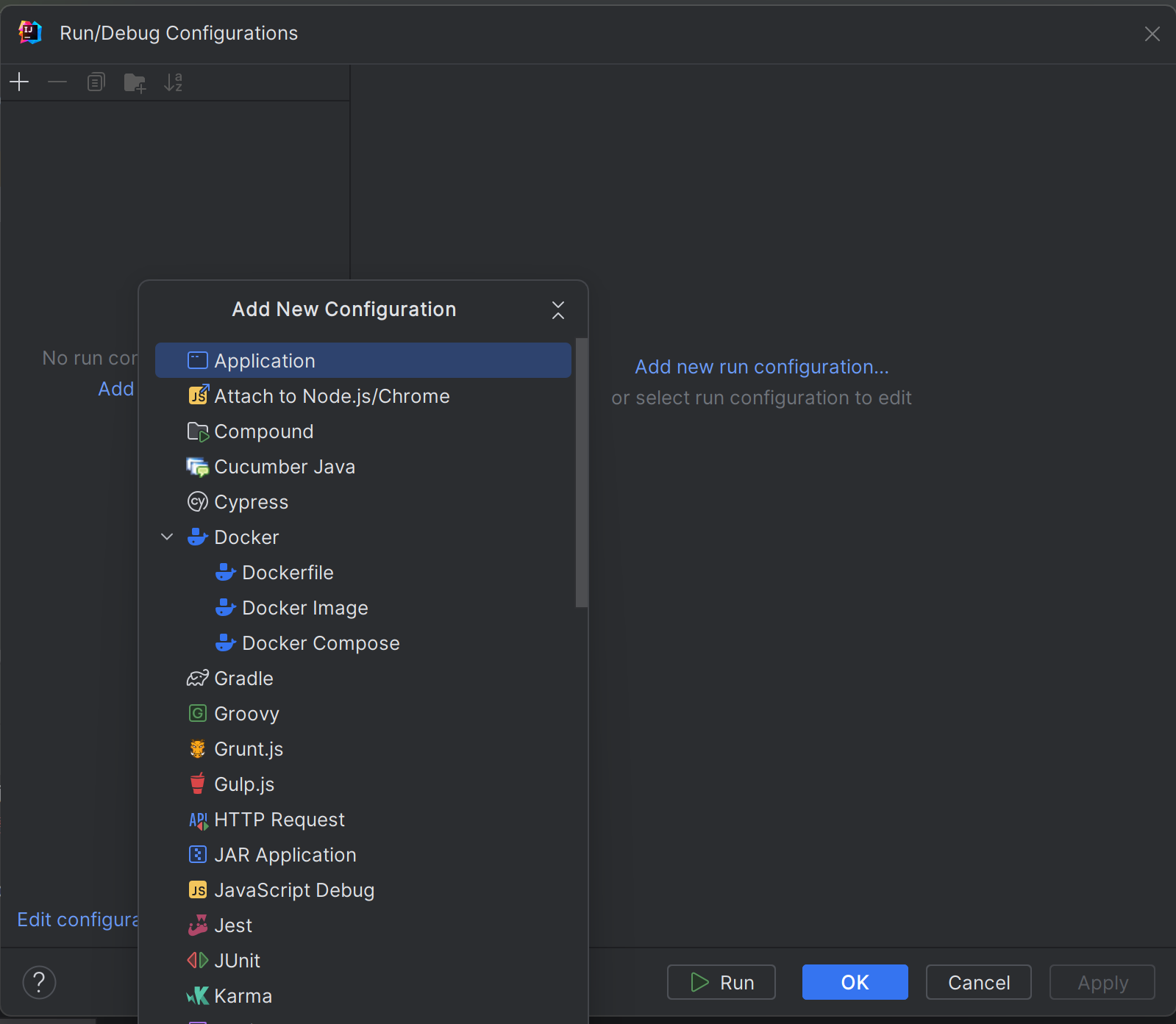The height and width of the screenshot is (1024, 1176).
Task: Click the Cancel button
Action: [x=979, y=982]
